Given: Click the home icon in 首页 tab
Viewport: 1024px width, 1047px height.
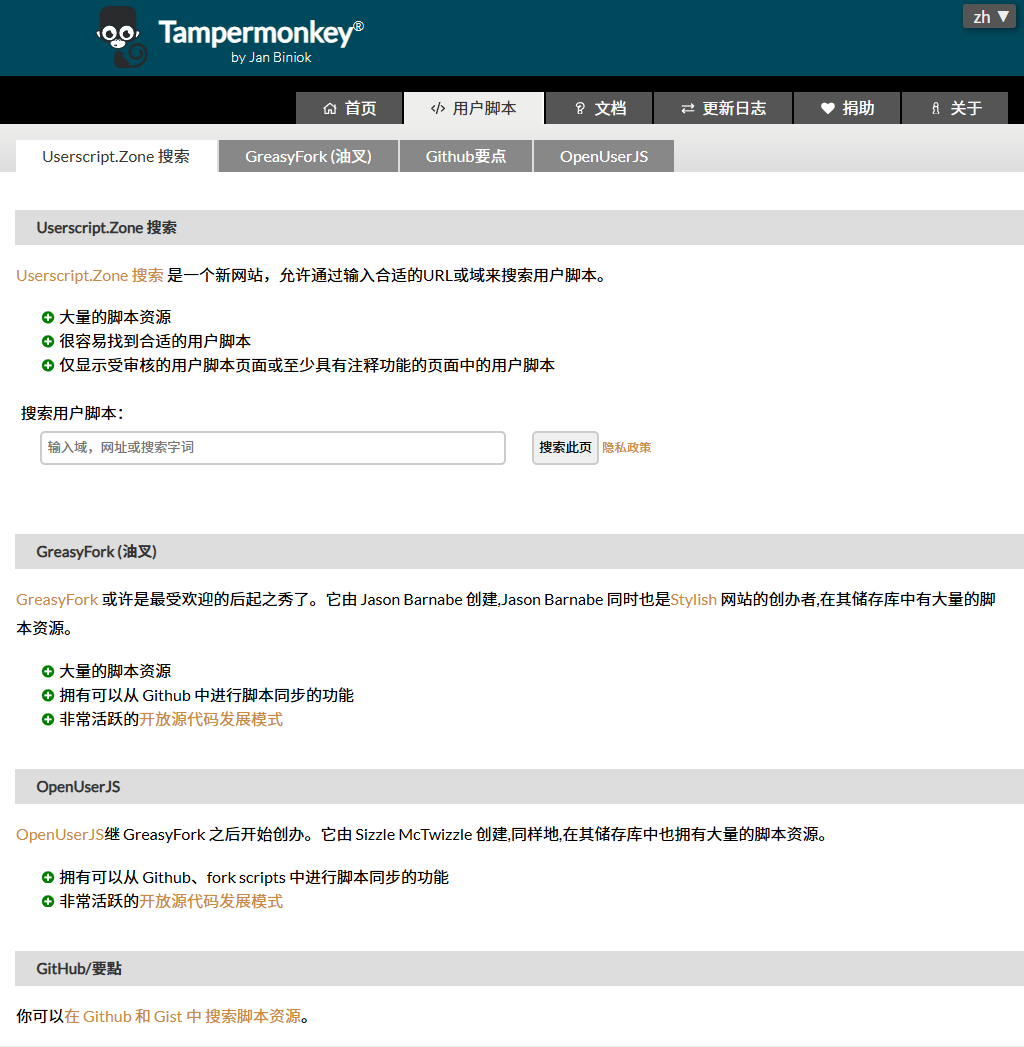Looking at the screenshot, I should click(330, 109).
